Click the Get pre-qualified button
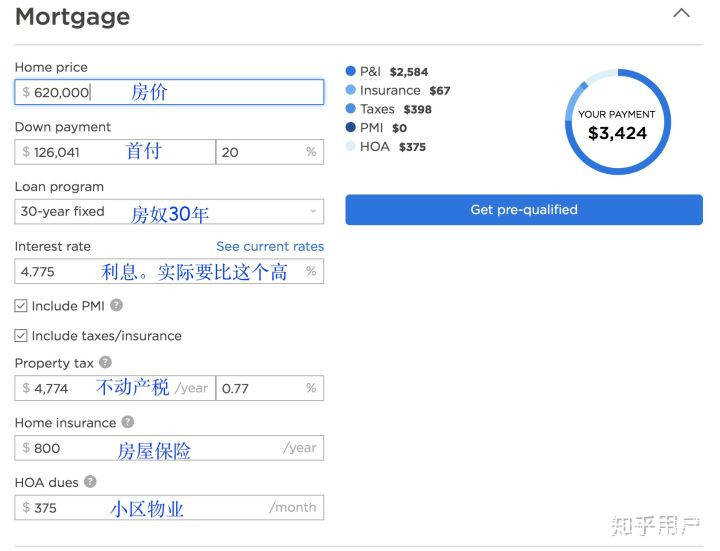 (x=524, y=210)
